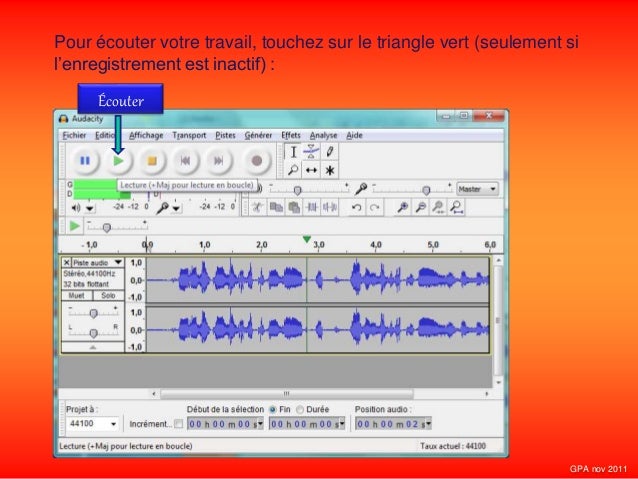Open the Aide menu
This screenshot has height=479, width=638.
[354, 135]
